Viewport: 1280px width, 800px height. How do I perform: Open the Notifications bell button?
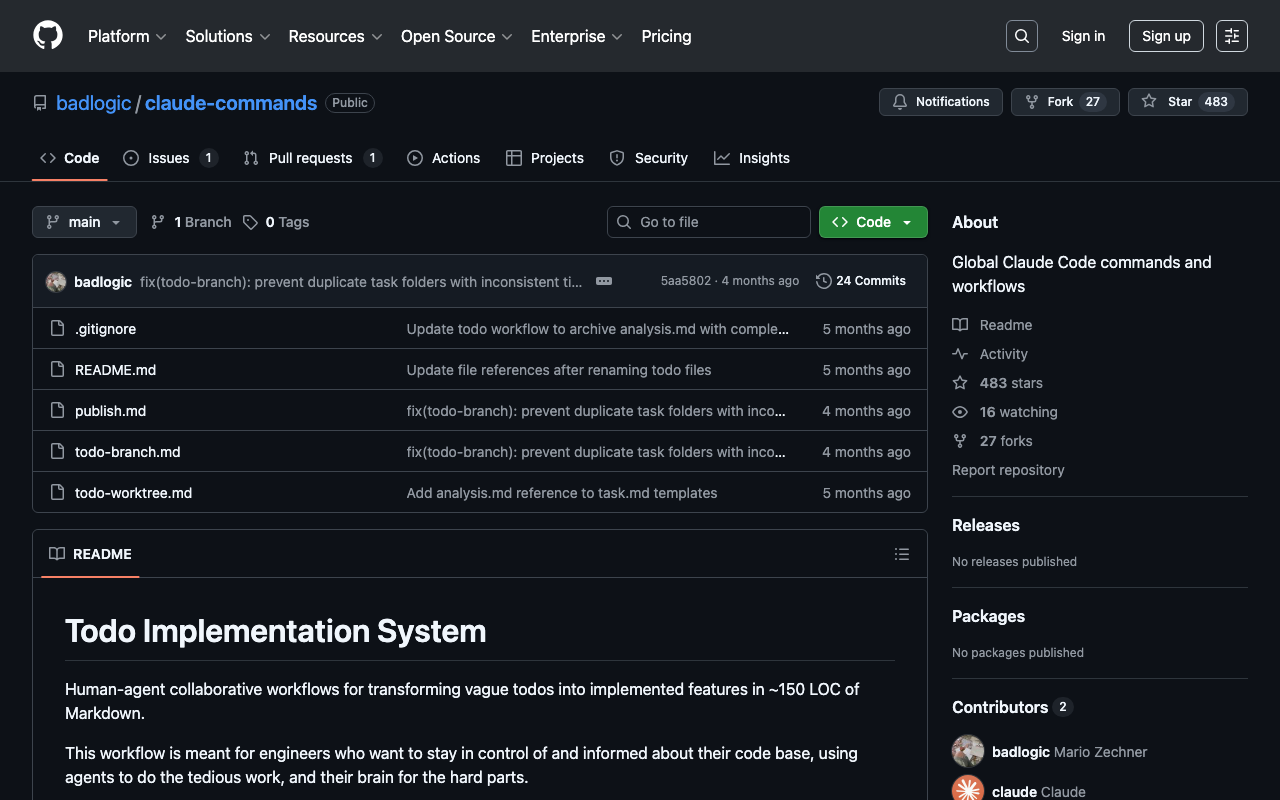[940, 102]
